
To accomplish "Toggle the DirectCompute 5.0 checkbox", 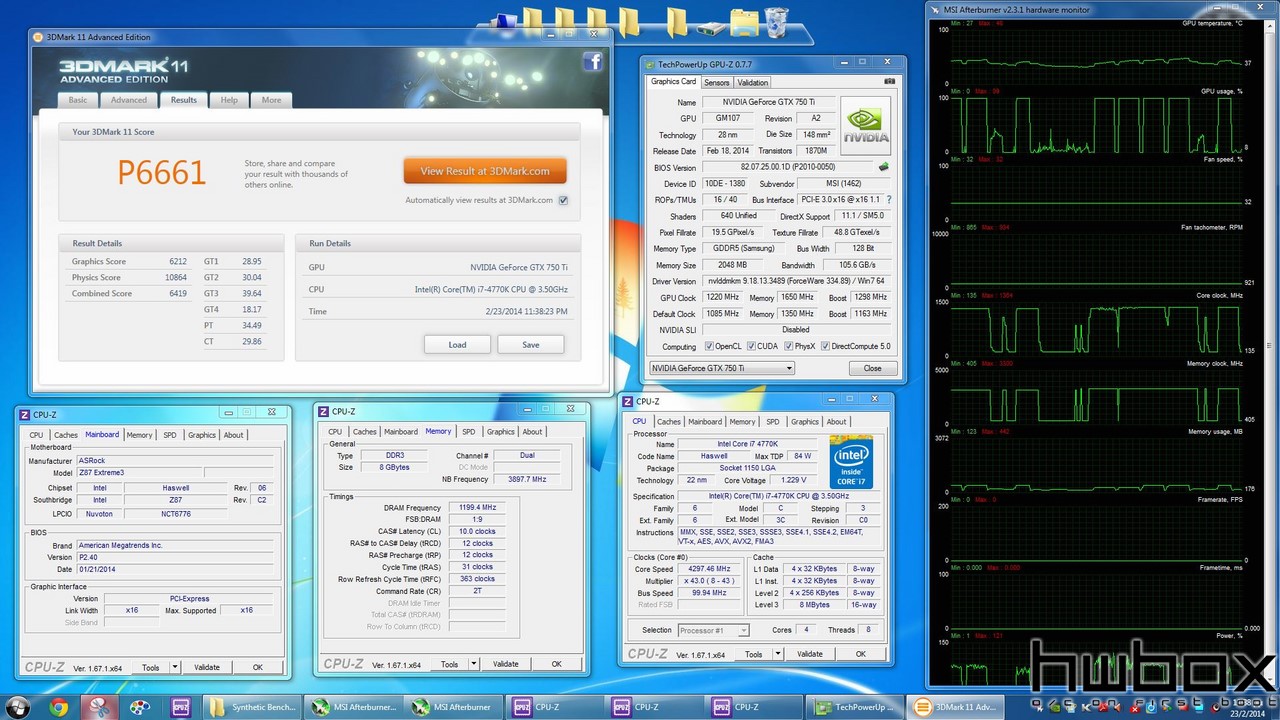I will point(825,347).
